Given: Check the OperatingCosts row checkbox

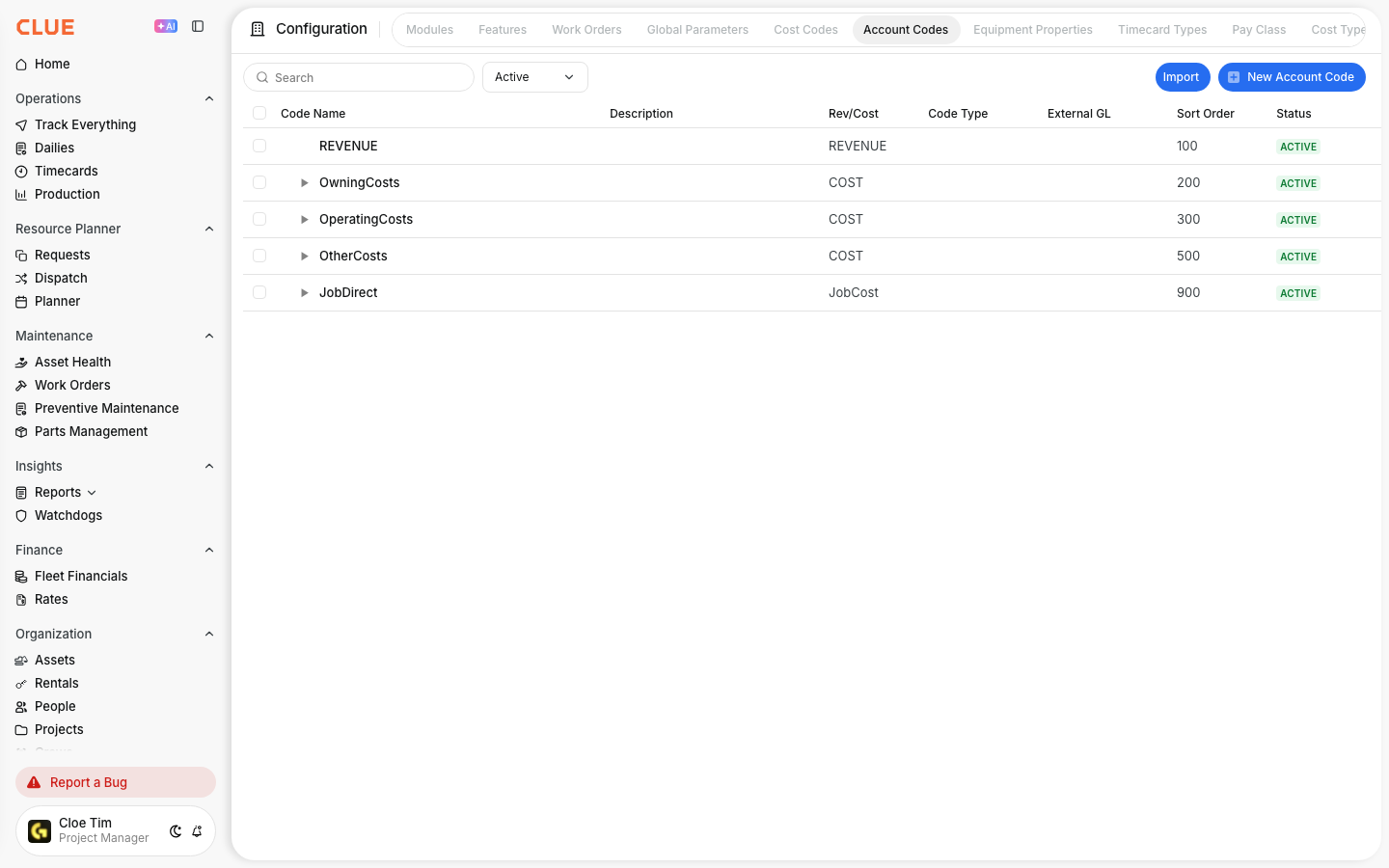Looking at the screenshot, I should pyautogui.click(x=259, y=219).
